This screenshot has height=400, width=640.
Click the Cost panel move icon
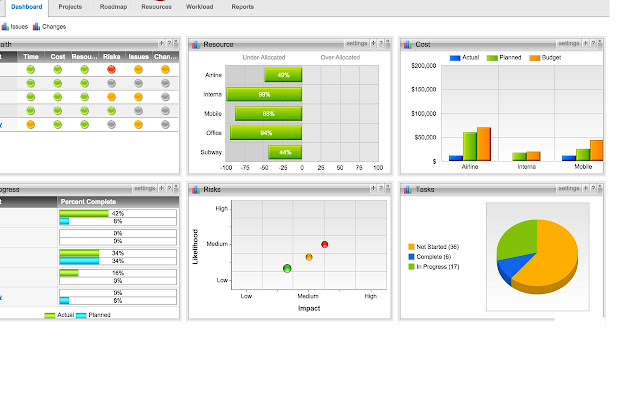[585, 43]
